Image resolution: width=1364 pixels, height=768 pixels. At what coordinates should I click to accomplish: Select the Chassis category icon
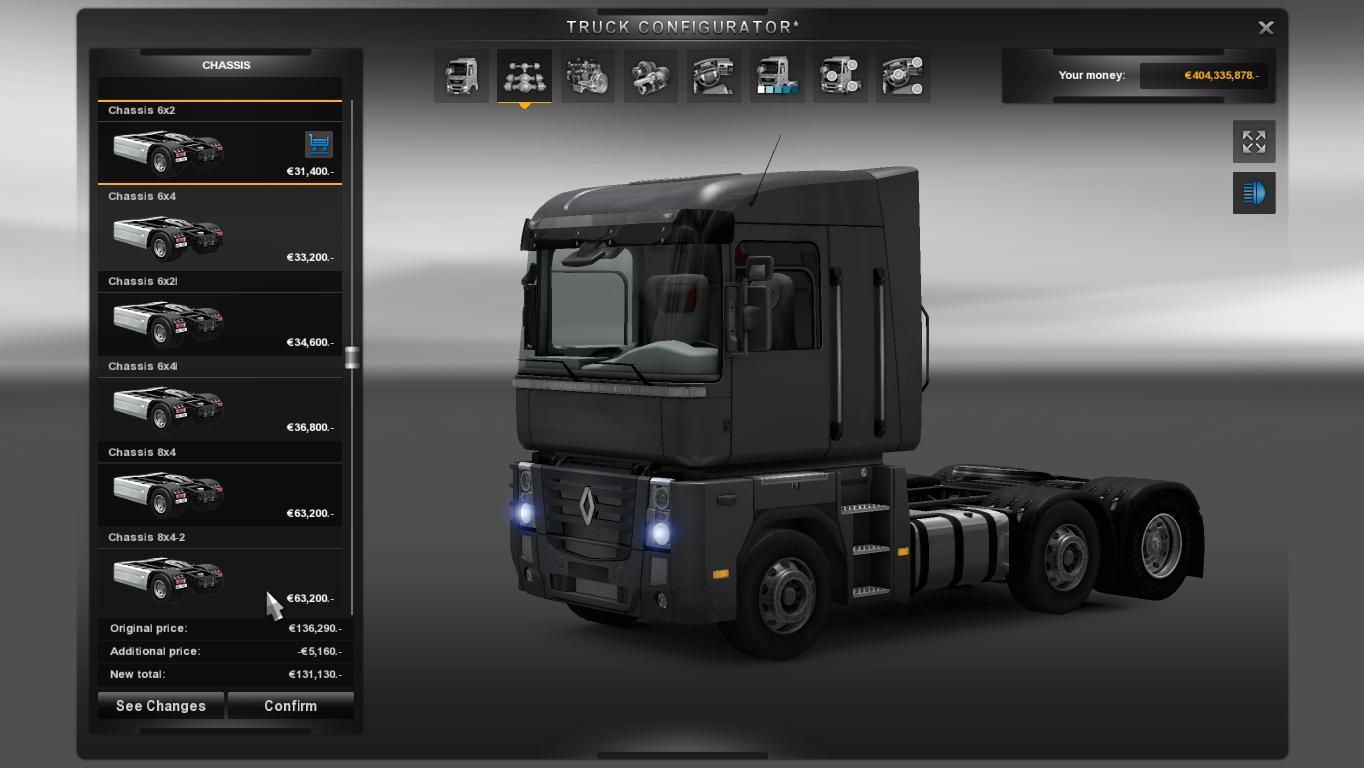coord(524,76)
